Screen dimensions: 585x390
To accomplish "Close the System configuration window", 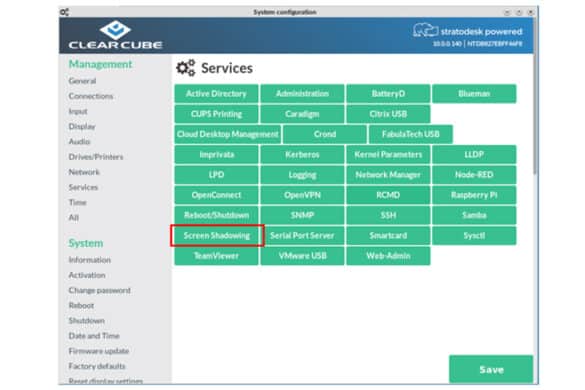I will tap(530, 12).
